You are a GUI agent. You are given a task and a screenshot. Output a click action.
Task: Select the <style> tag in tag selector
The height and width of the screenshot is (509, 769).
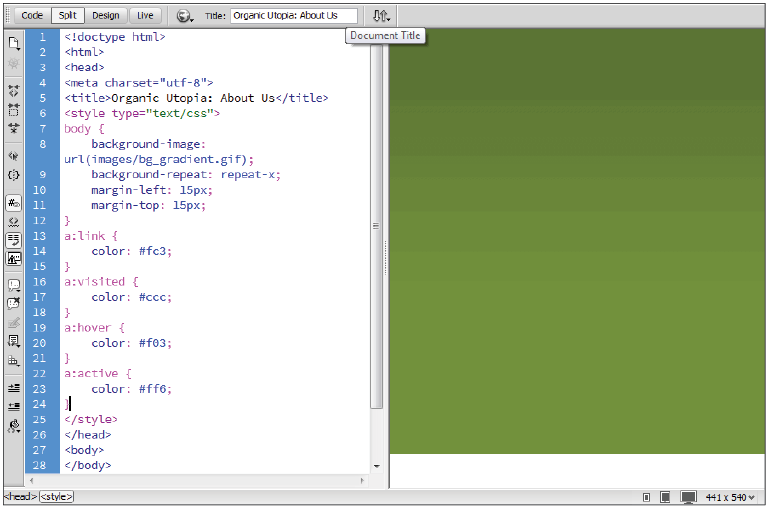tap(57, 497)
